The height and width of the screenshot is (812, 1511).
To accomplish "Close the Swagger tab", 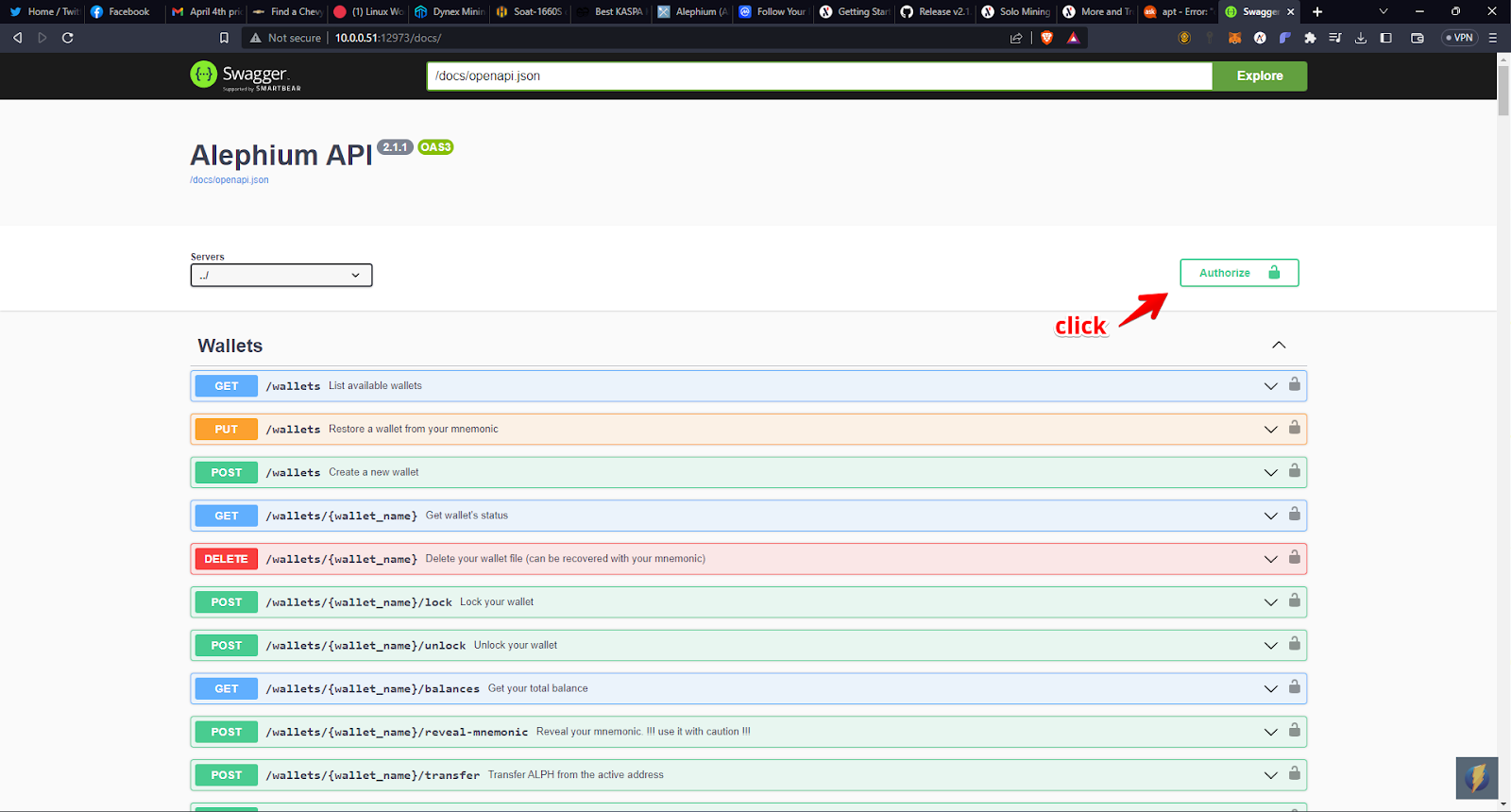I will point(1291,11).
